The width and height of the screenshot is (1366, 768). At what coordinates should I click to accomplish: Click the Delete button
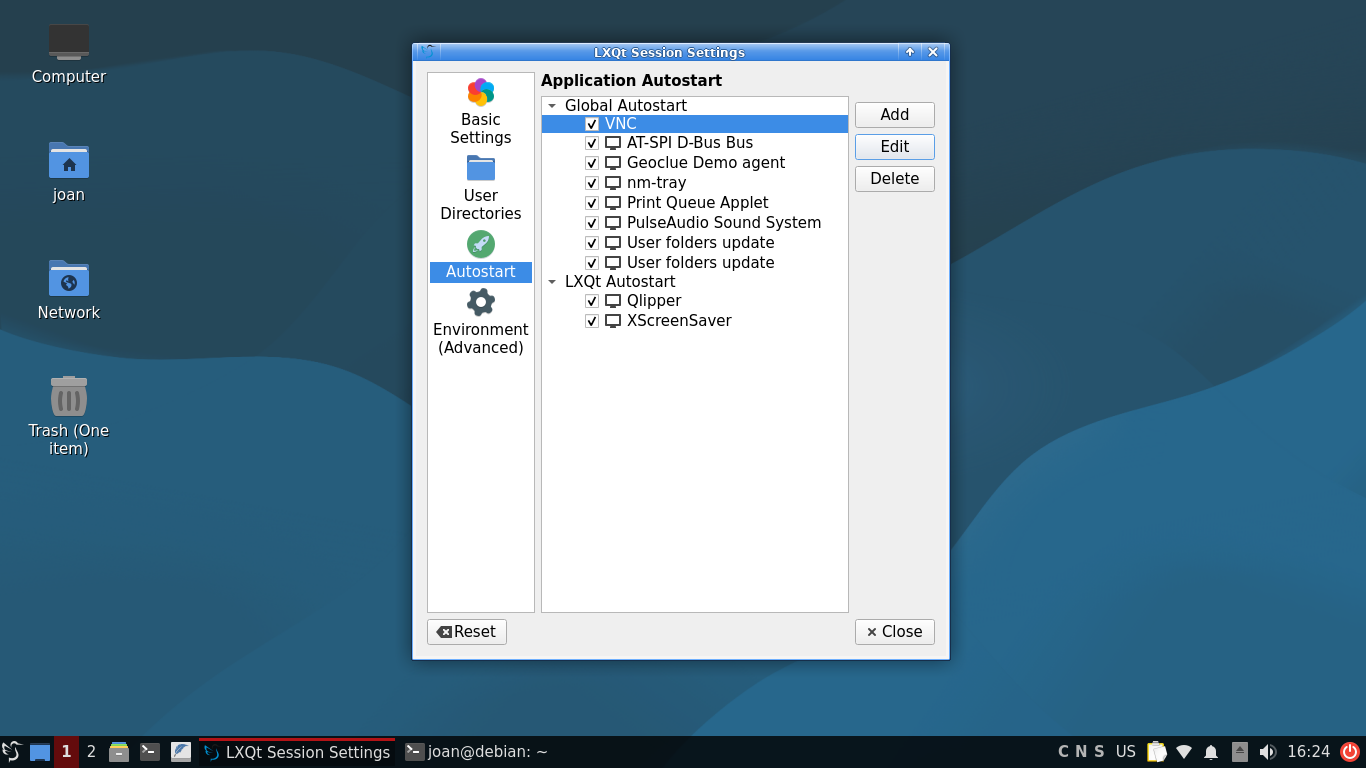point(895,179)
